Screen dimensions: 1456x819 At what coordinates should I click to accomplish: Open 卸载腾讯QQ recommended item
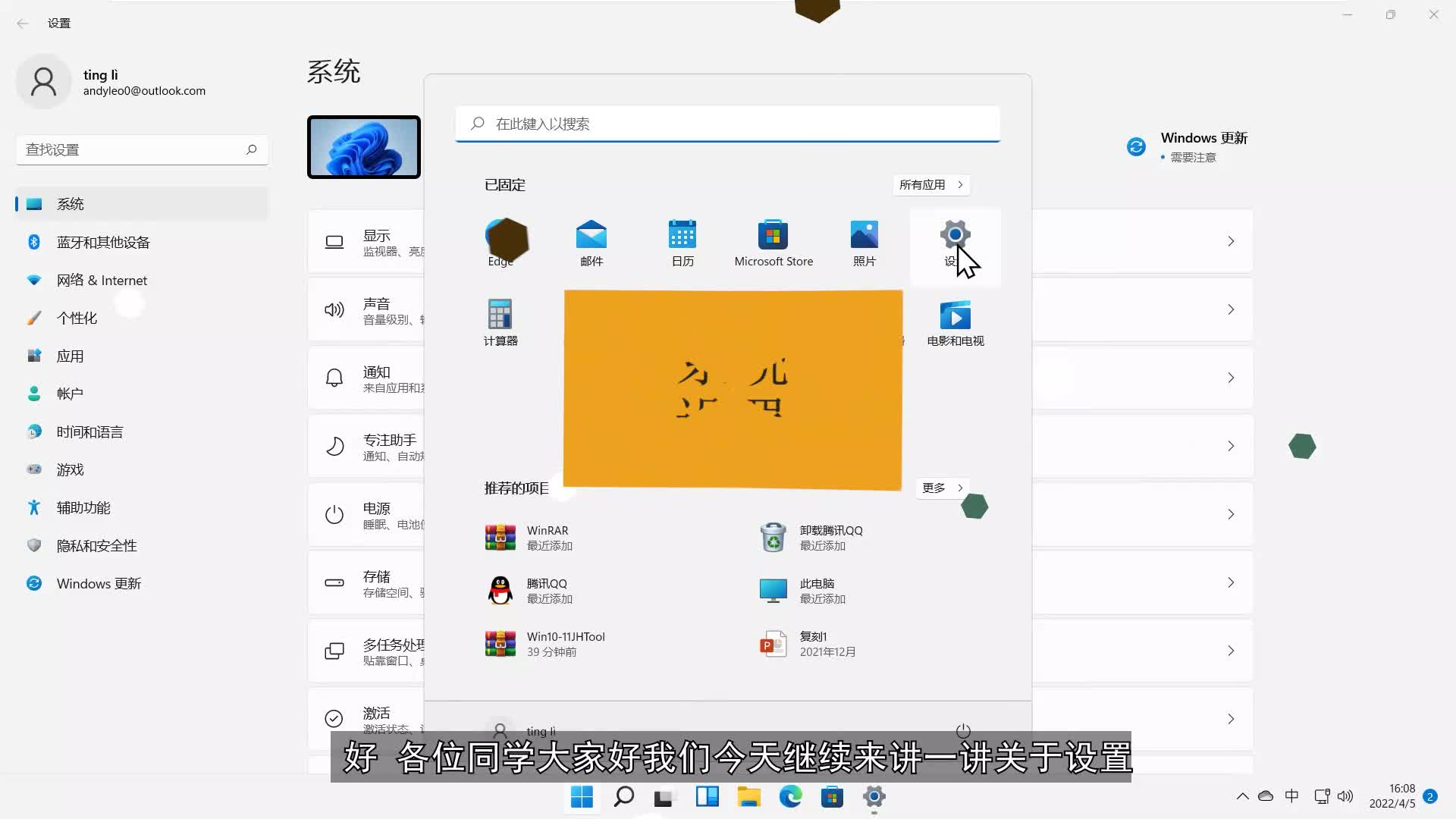point(811,538)
